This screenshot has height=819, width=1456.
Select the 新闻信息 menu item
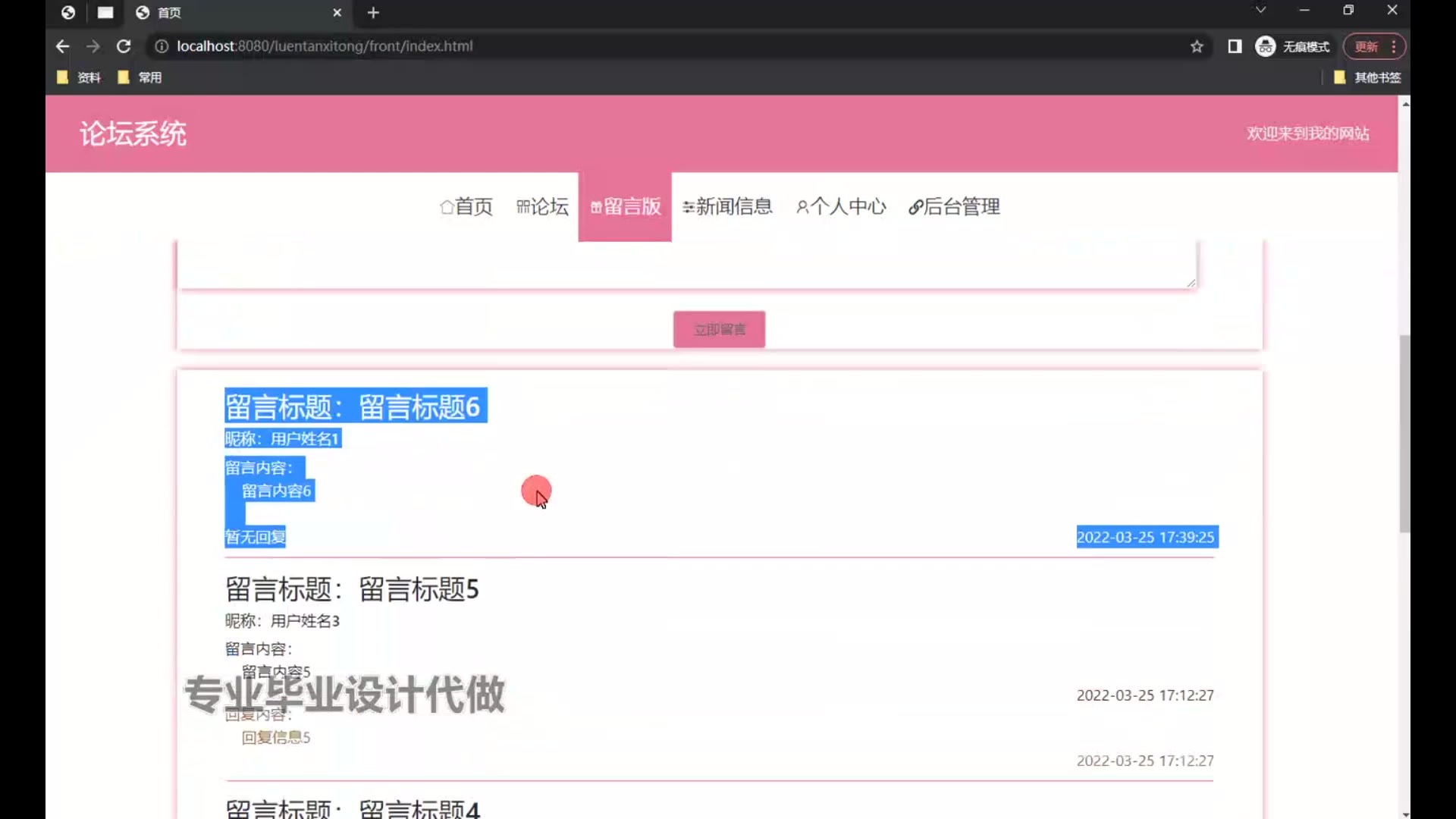pyautogui.click(x=727, y=206)
